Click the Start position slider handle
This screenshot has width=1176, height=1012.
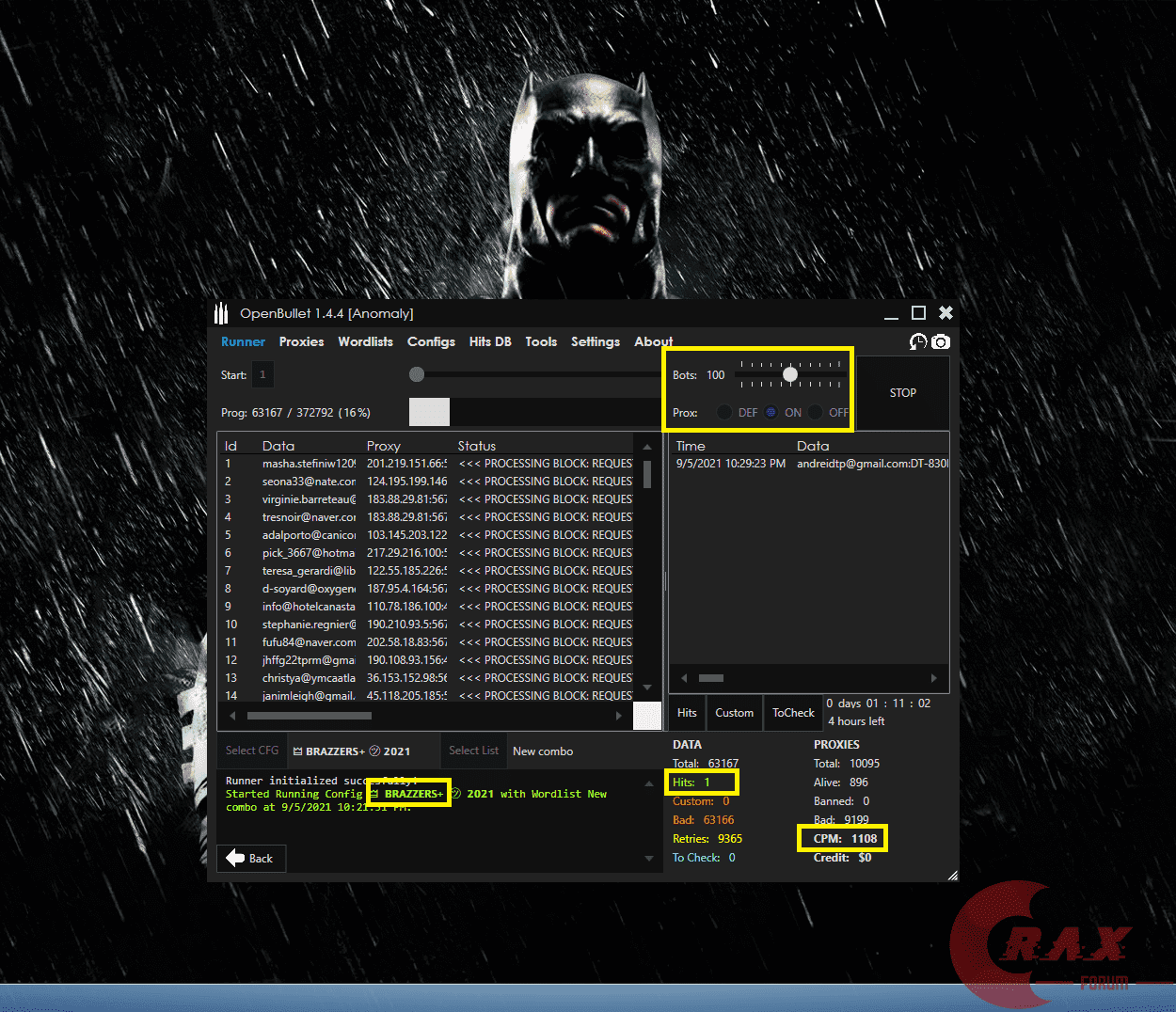click(417, 374)
